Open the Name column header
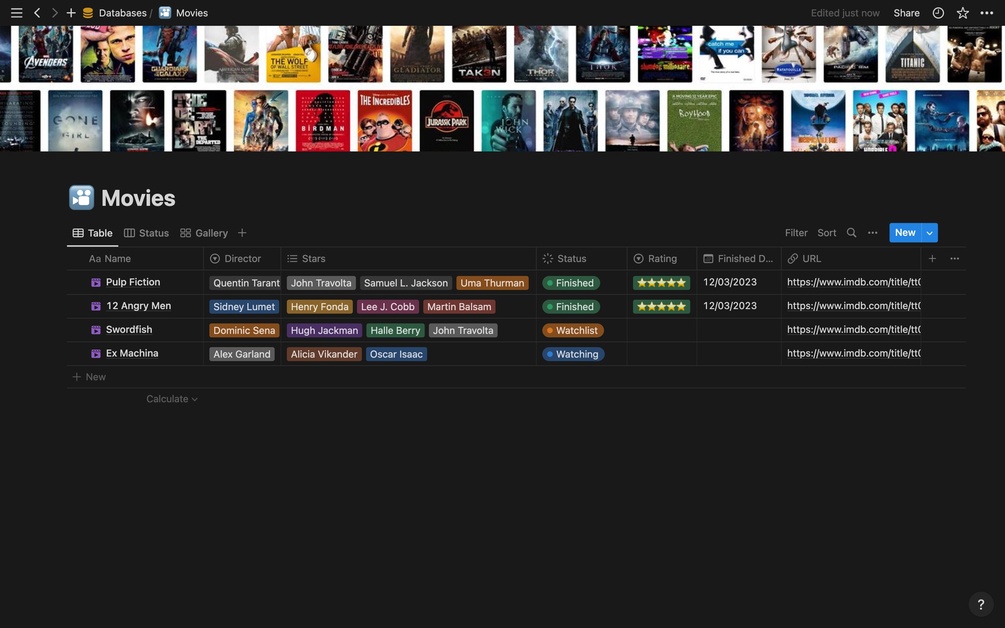Viewport: 1005px width, 628px height. tap(135, 259)
